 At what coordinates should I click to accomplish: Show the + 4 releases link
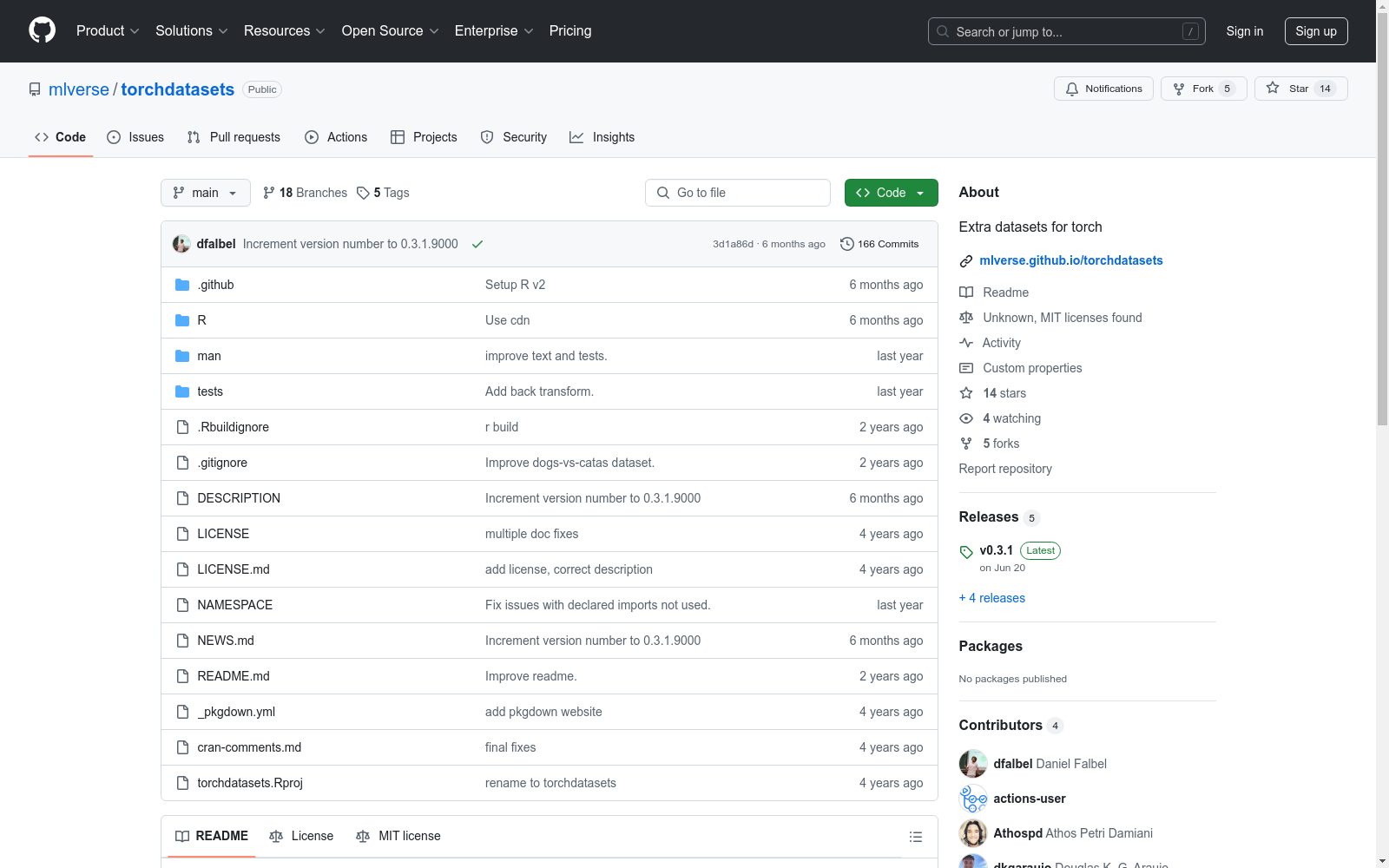click(992, 598)
